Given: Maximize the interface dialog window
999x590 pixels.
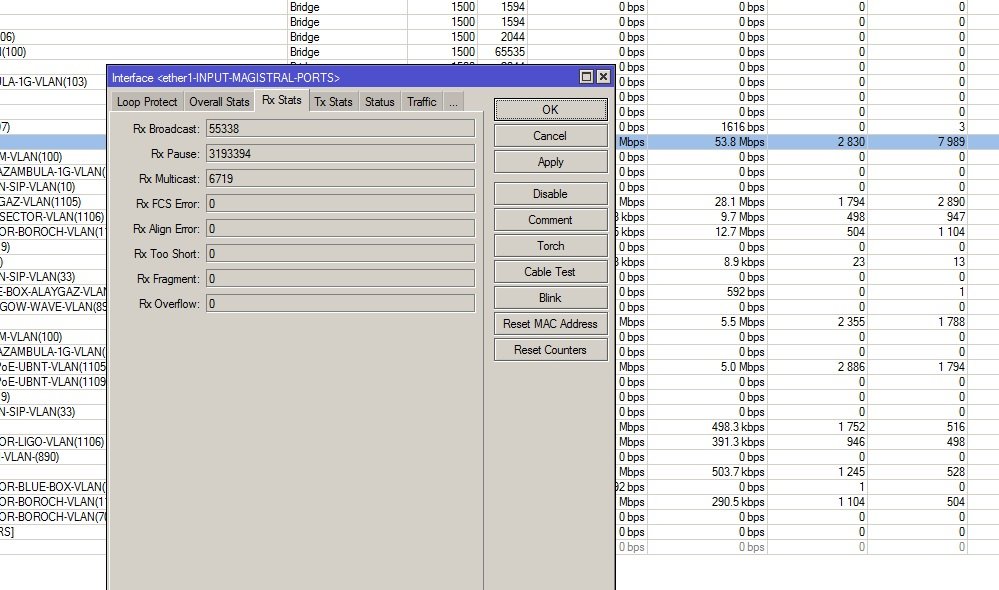Looking at the screenshot, I should 586,77.
